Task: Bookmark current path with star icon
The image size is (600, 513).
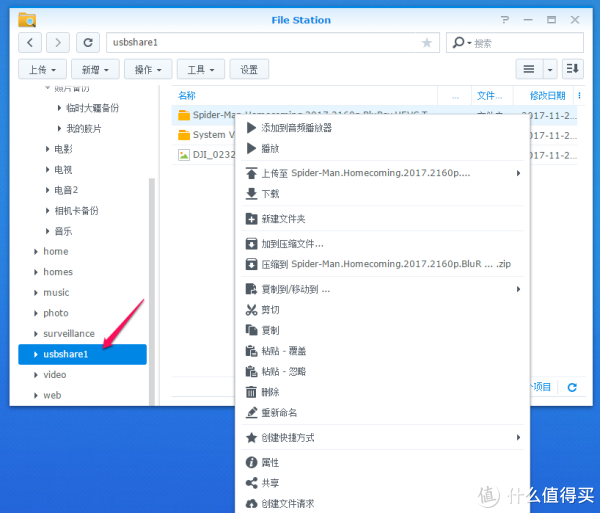Action: (x=427, y=43)
